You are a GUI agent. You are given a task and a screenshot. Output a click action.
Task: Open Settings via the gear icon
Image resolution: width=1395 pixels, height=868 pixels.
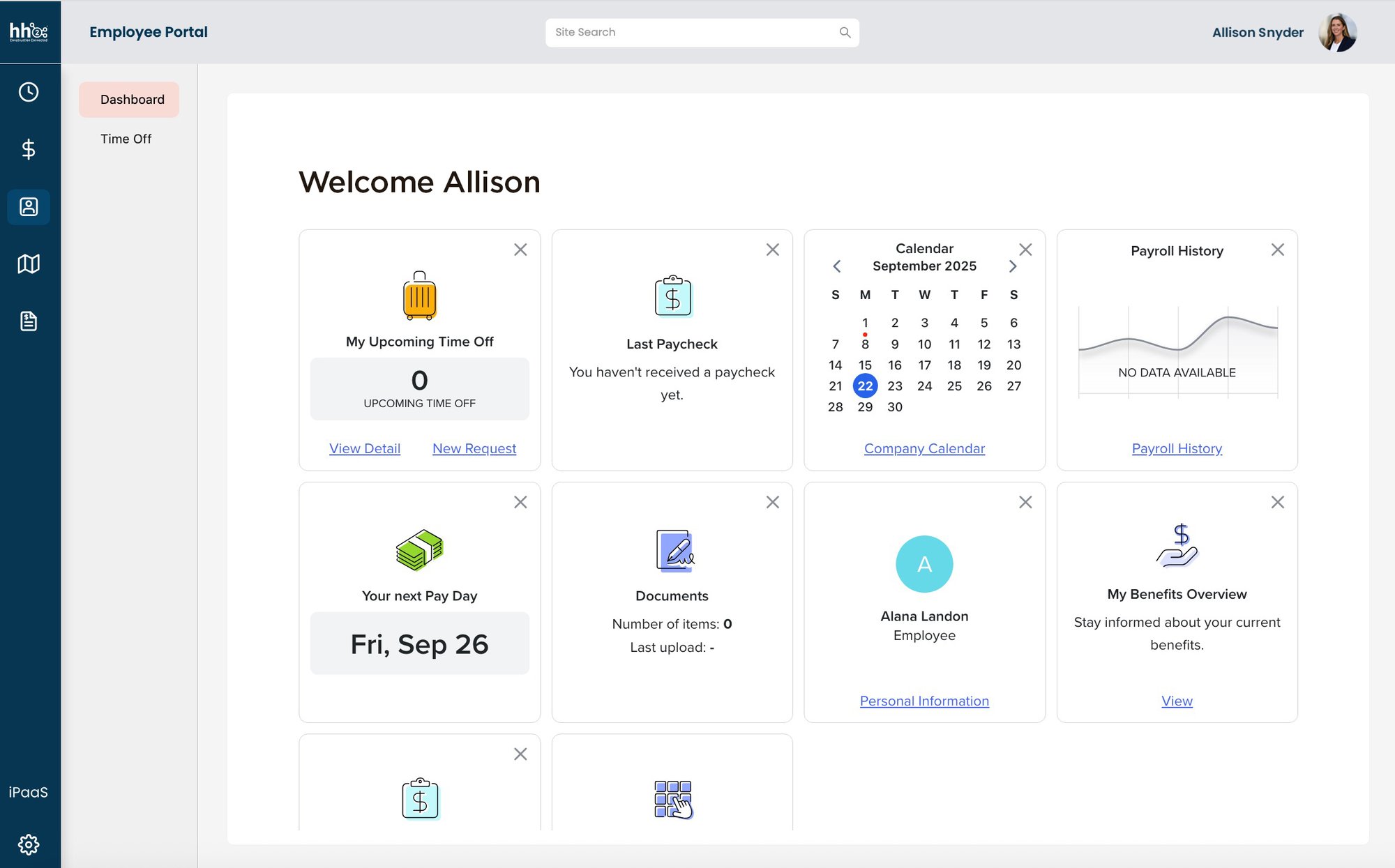point(29,844)
